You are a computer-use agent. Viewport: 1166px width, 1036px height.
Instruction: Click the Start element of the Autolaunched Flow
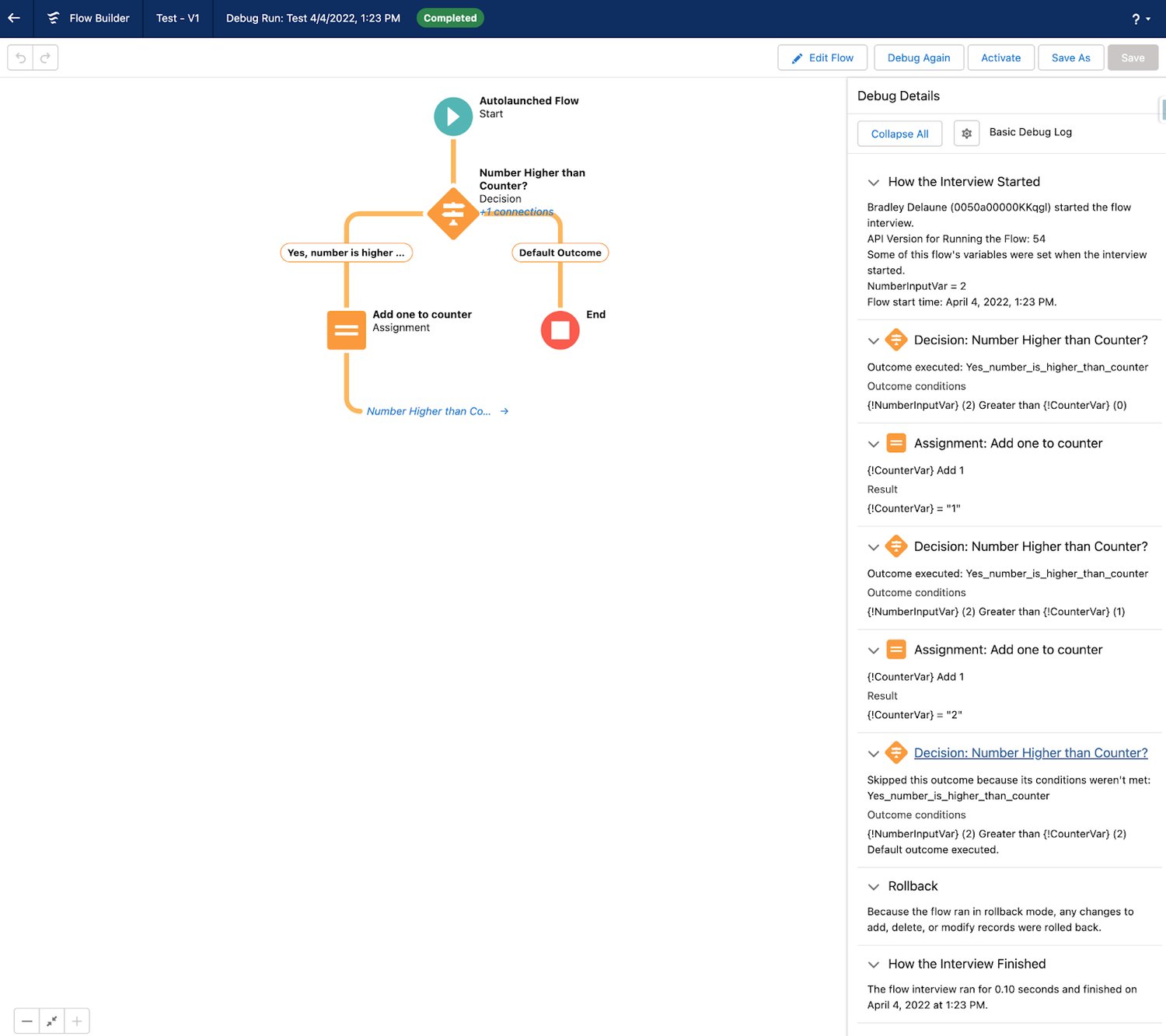[452, 116]
